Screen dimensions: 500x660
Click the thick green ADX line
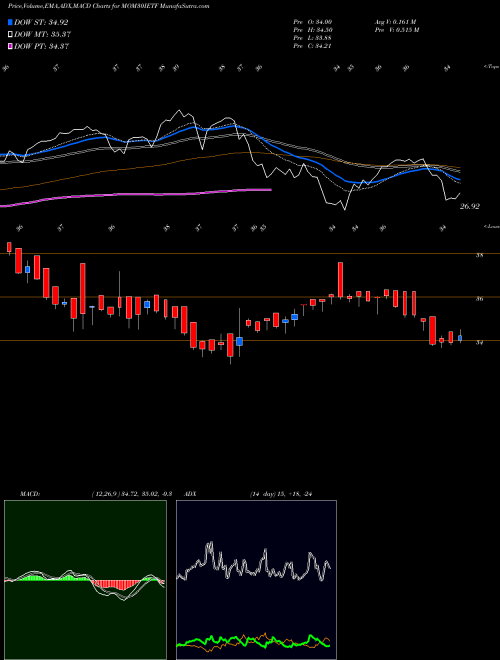pos(253,642)
